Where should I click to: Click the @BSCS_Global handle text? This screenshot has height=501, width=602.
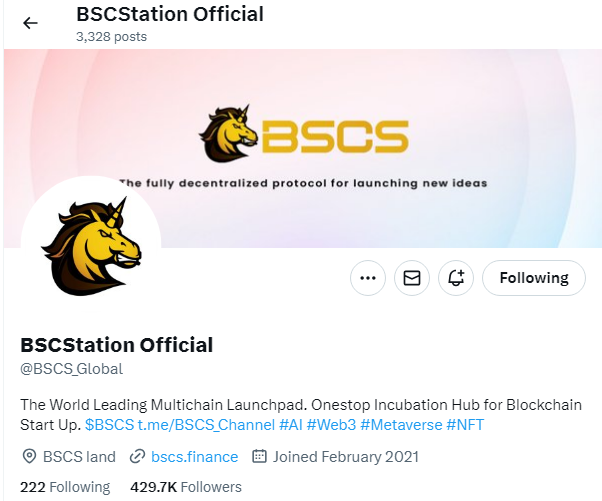click(71, 369)
